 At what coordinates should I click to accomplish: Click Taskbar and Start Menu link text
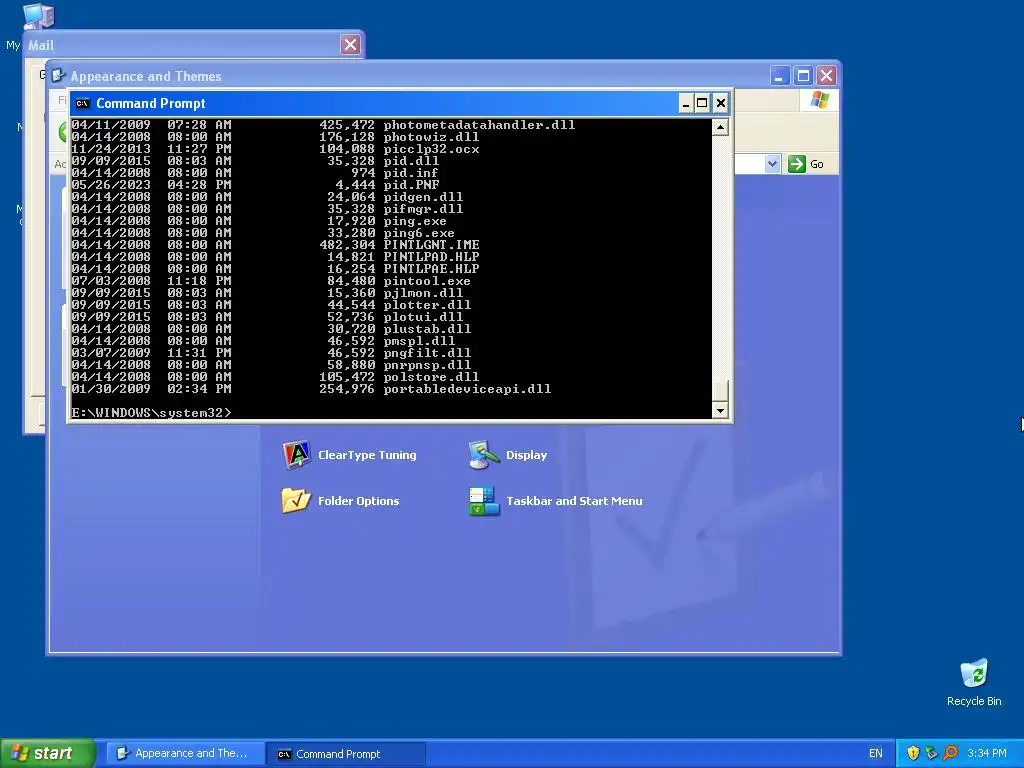pyautogui.click(x=574, y=501)
